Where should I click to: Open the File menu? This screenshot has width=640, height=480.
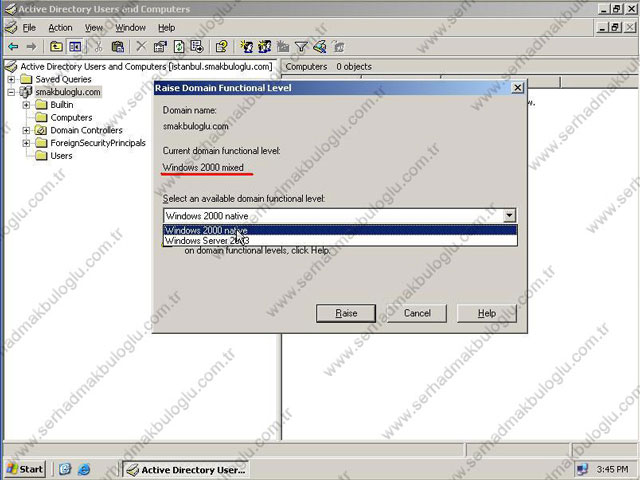click(x=29, y=28)
